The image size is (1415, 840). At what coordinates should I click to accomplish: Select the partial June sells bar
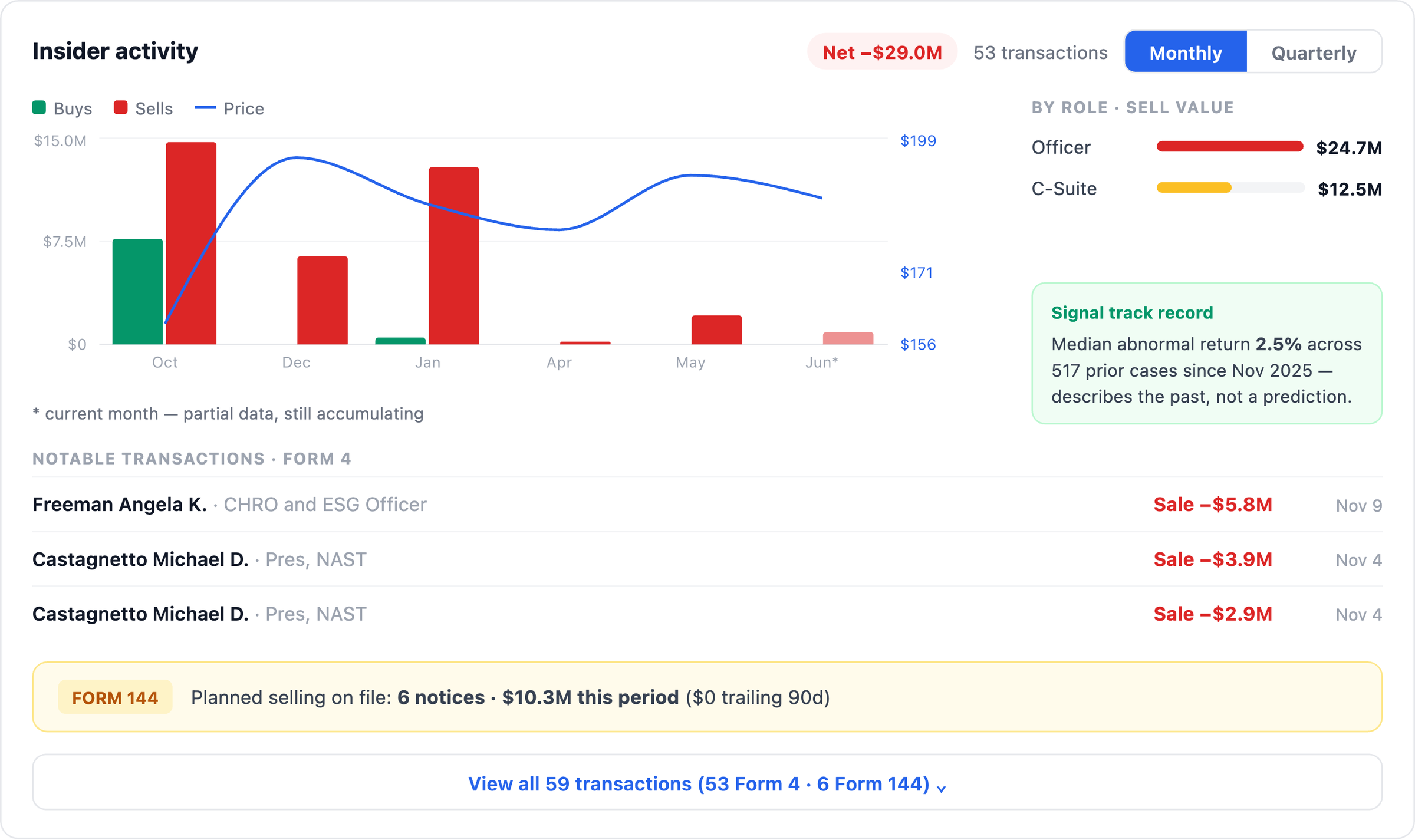(x=848, y=338)
